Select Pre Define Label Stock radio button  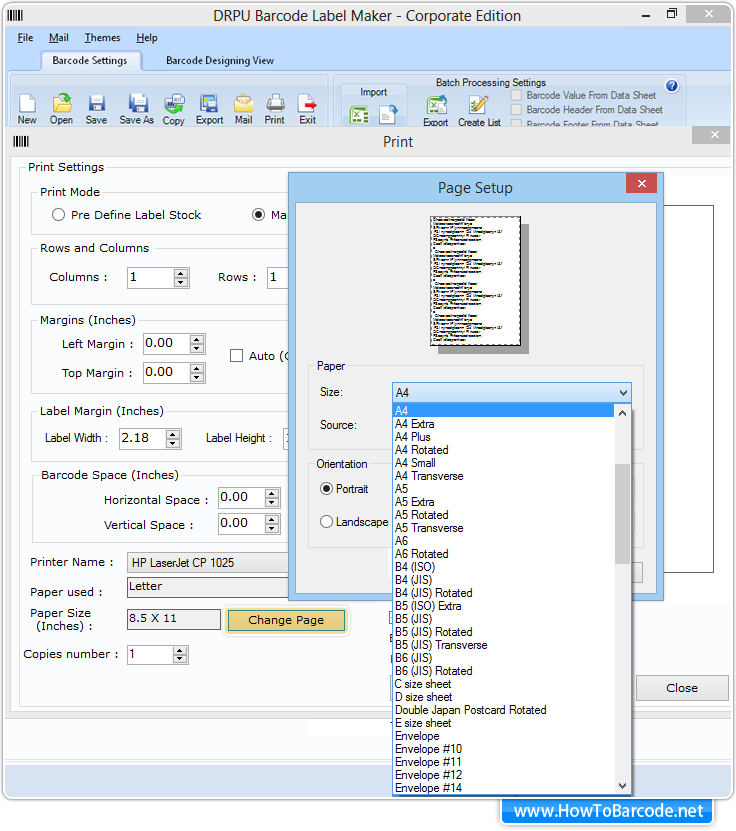[58, 215]
